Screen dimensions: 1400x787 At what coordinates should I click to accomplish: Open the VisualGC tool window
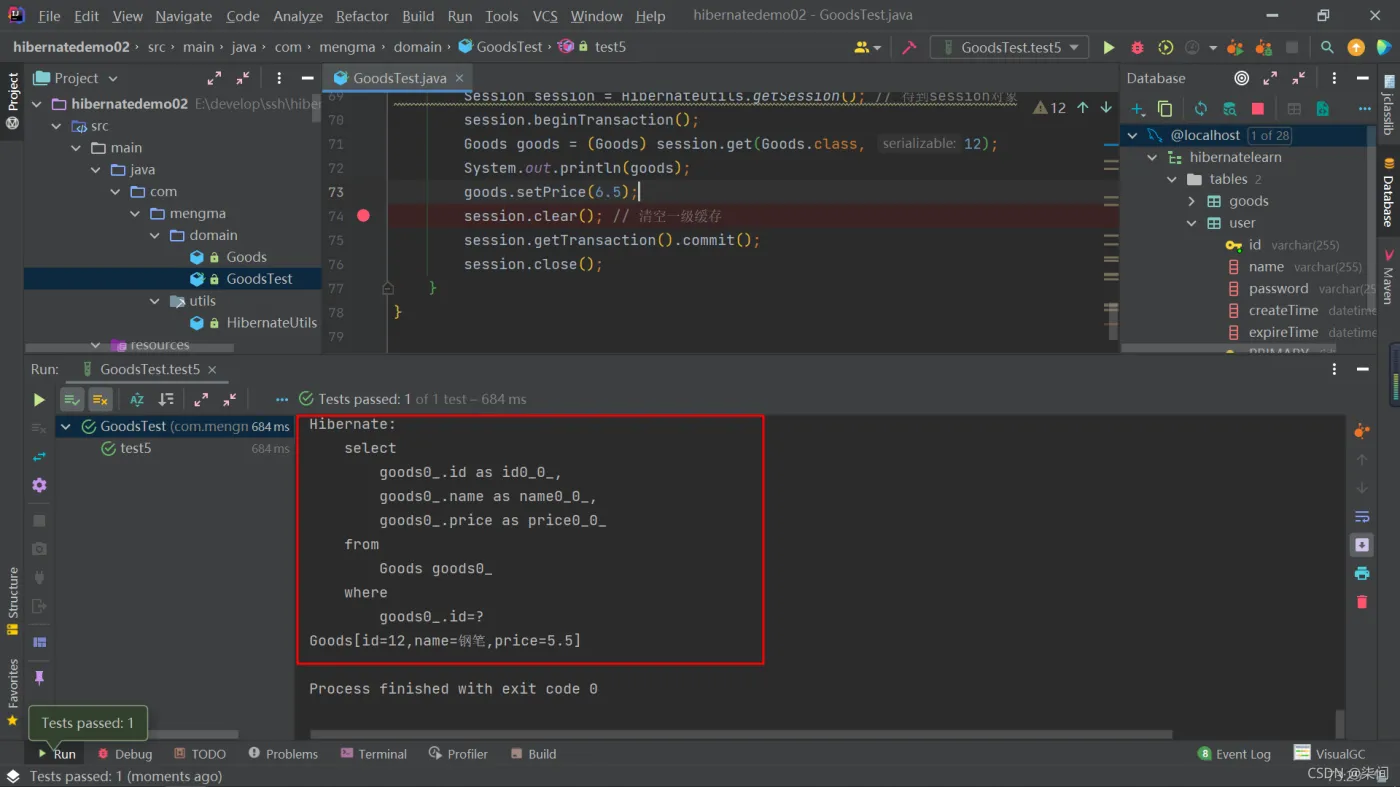(1330, 754)
